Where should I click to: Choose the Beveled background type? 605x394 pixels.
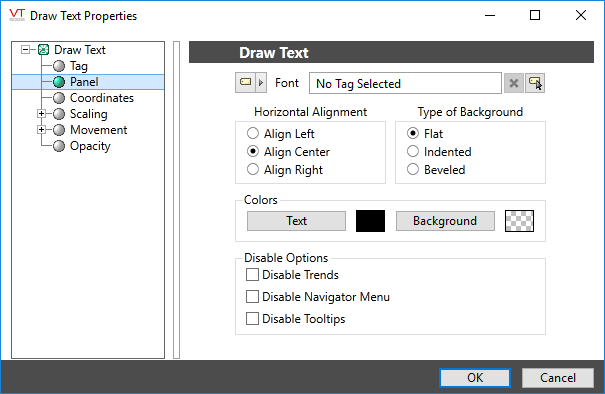[413, 169]
